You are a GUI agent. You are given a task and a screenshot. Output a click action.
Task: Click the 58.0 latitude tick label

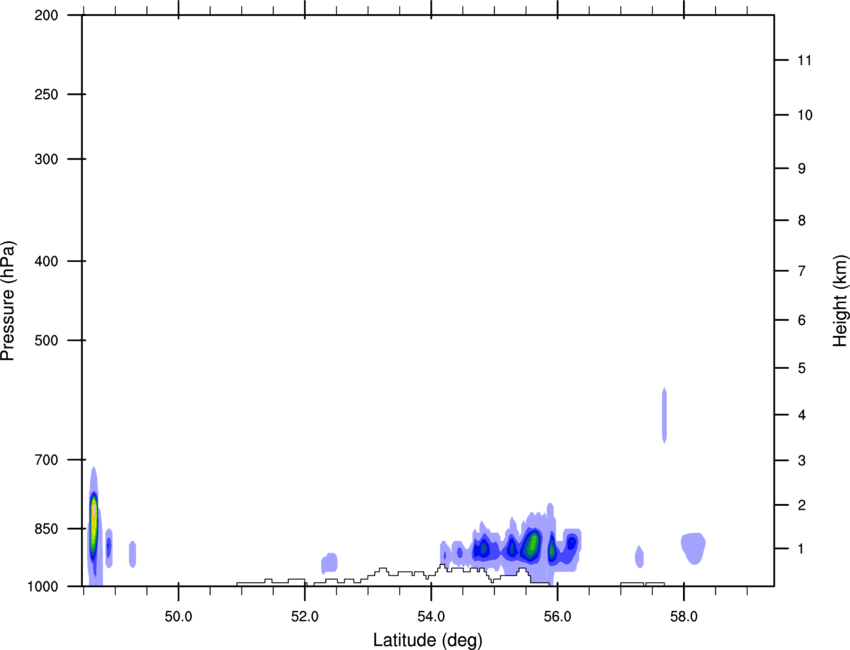(684, 617)
